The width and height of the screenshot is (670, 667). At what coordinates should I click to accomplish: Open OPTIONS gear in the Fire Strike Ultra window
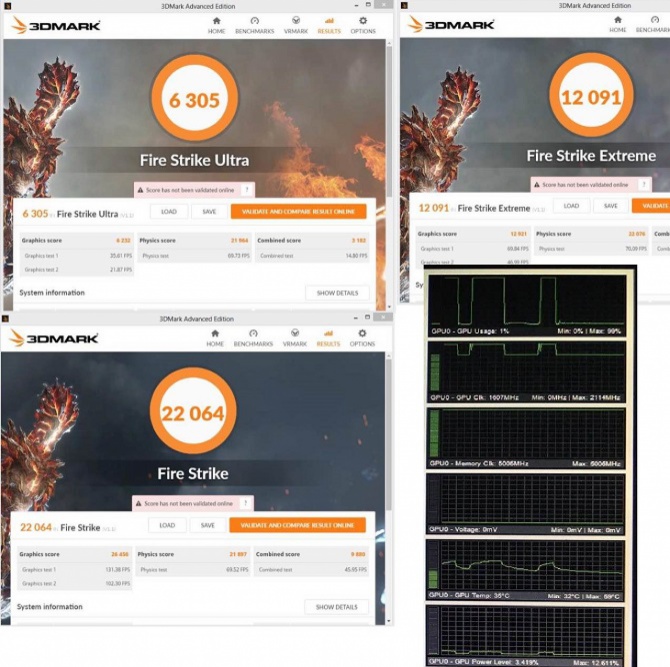(x=363, y=26)
